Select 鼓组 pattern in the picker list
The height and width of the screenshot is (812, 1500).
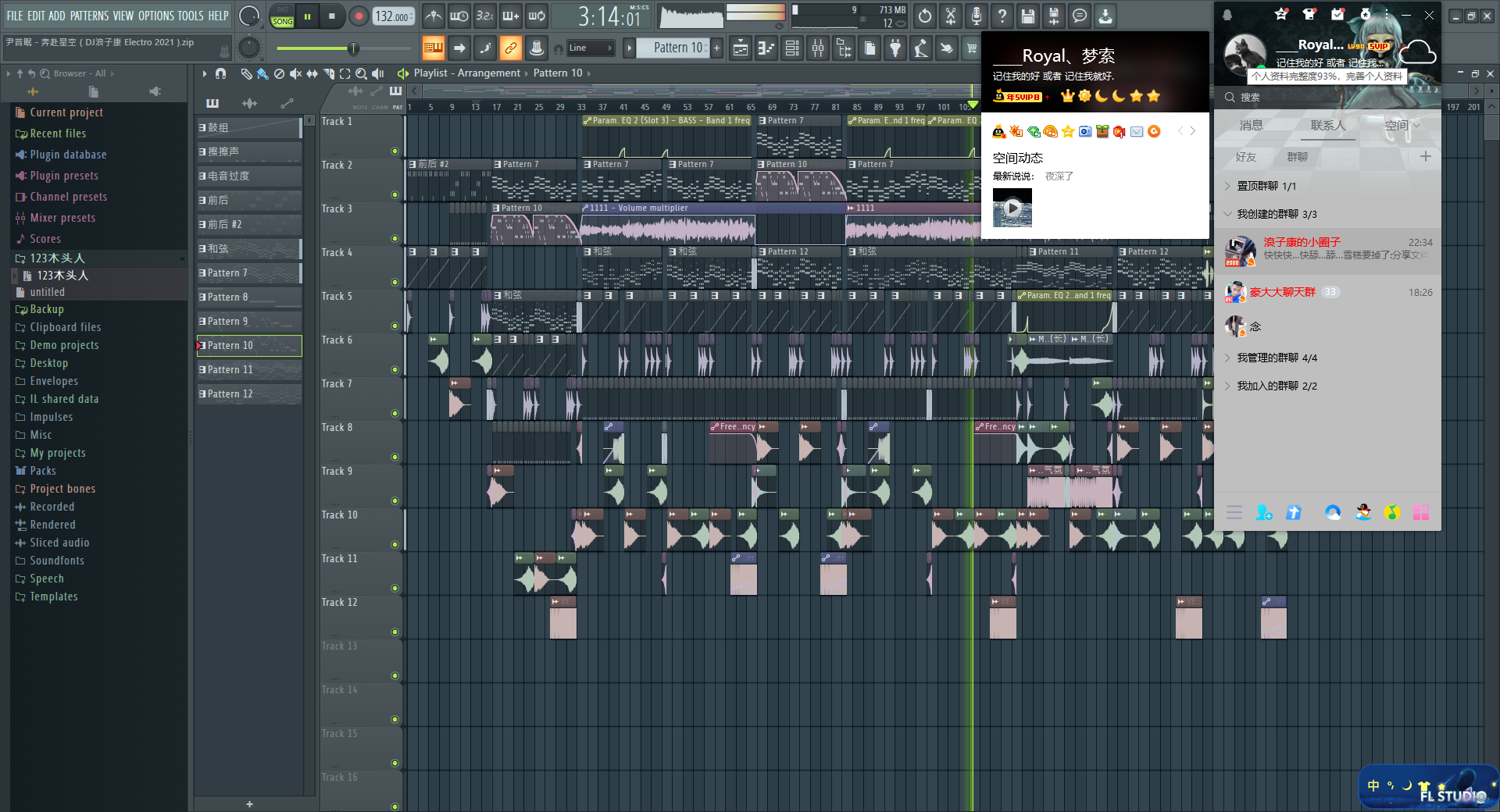click(x=249, y=128)
